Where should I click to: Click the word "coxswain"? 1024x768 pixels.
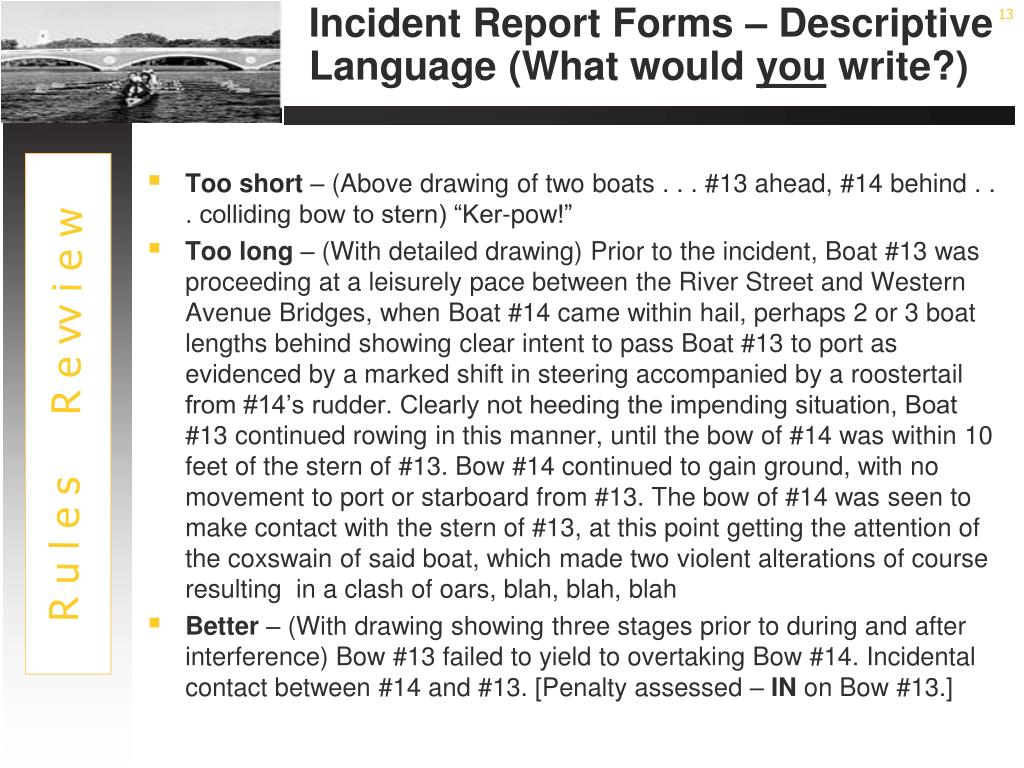[272, 559]
